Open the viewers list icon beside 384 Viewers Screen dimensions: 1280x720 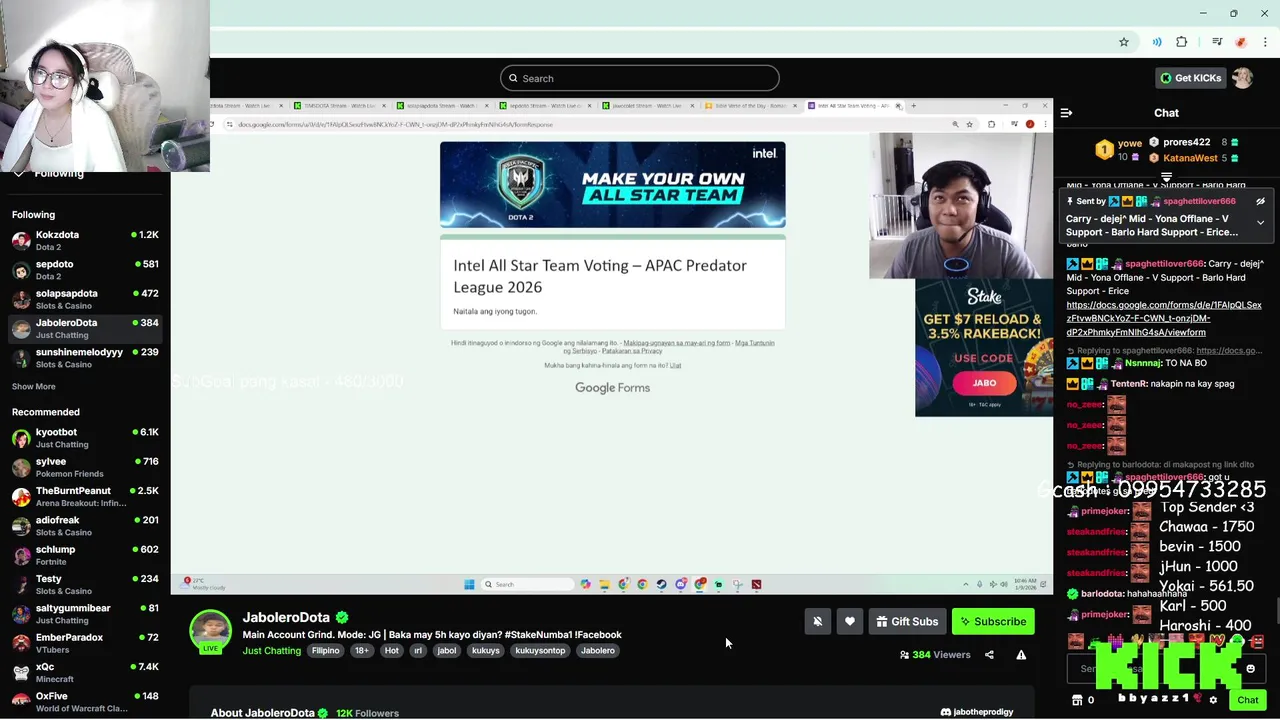click(904, 655)
